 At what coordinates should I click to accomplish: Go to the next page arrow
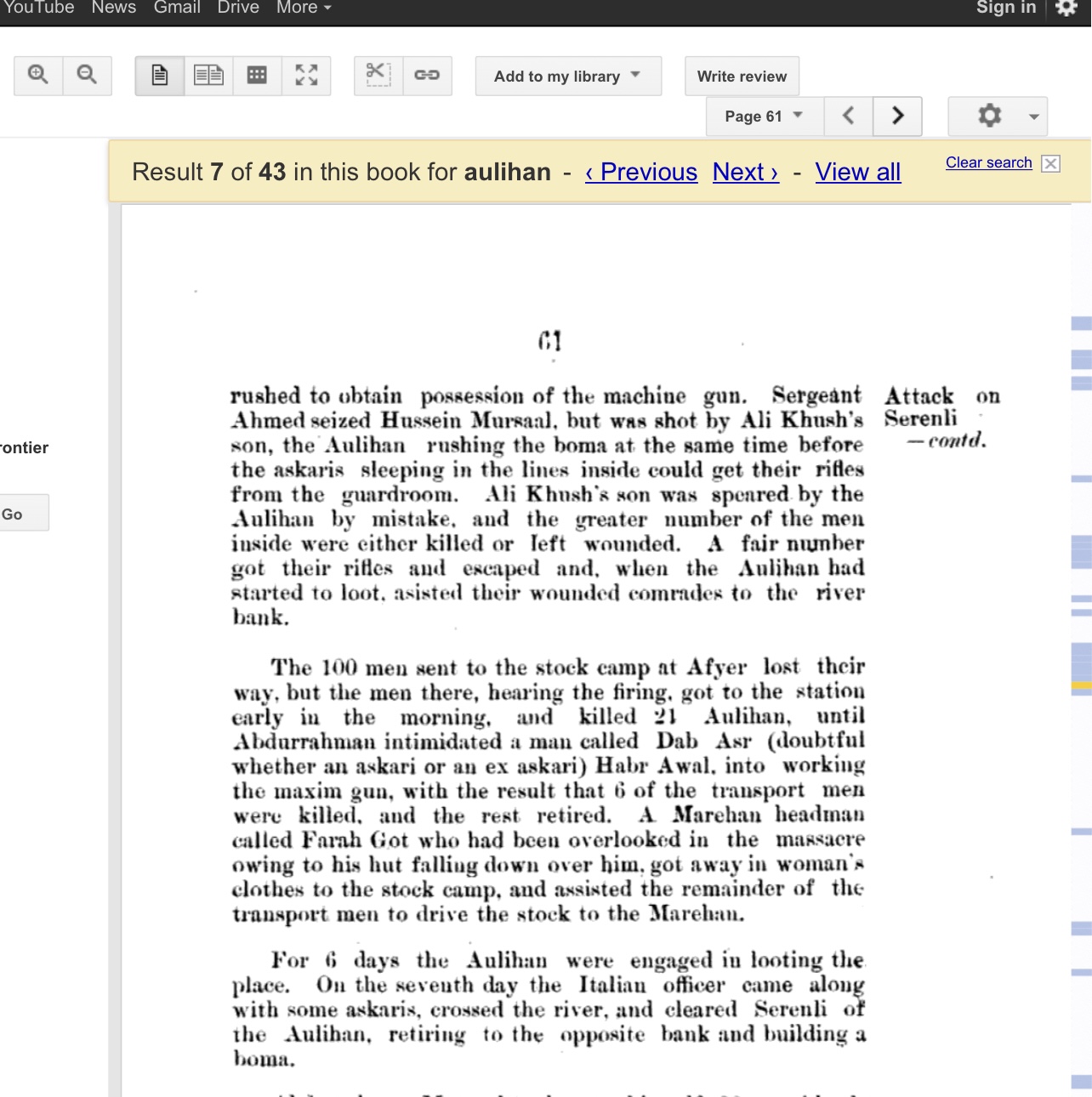pos(897,117)
